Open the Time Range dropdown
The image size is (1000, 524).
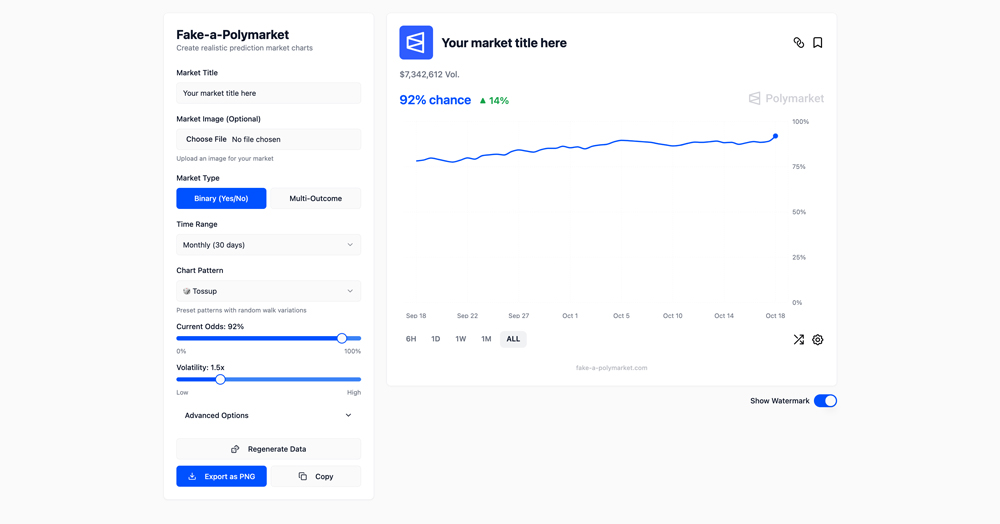pyautogui.click(x=268, y=245)
